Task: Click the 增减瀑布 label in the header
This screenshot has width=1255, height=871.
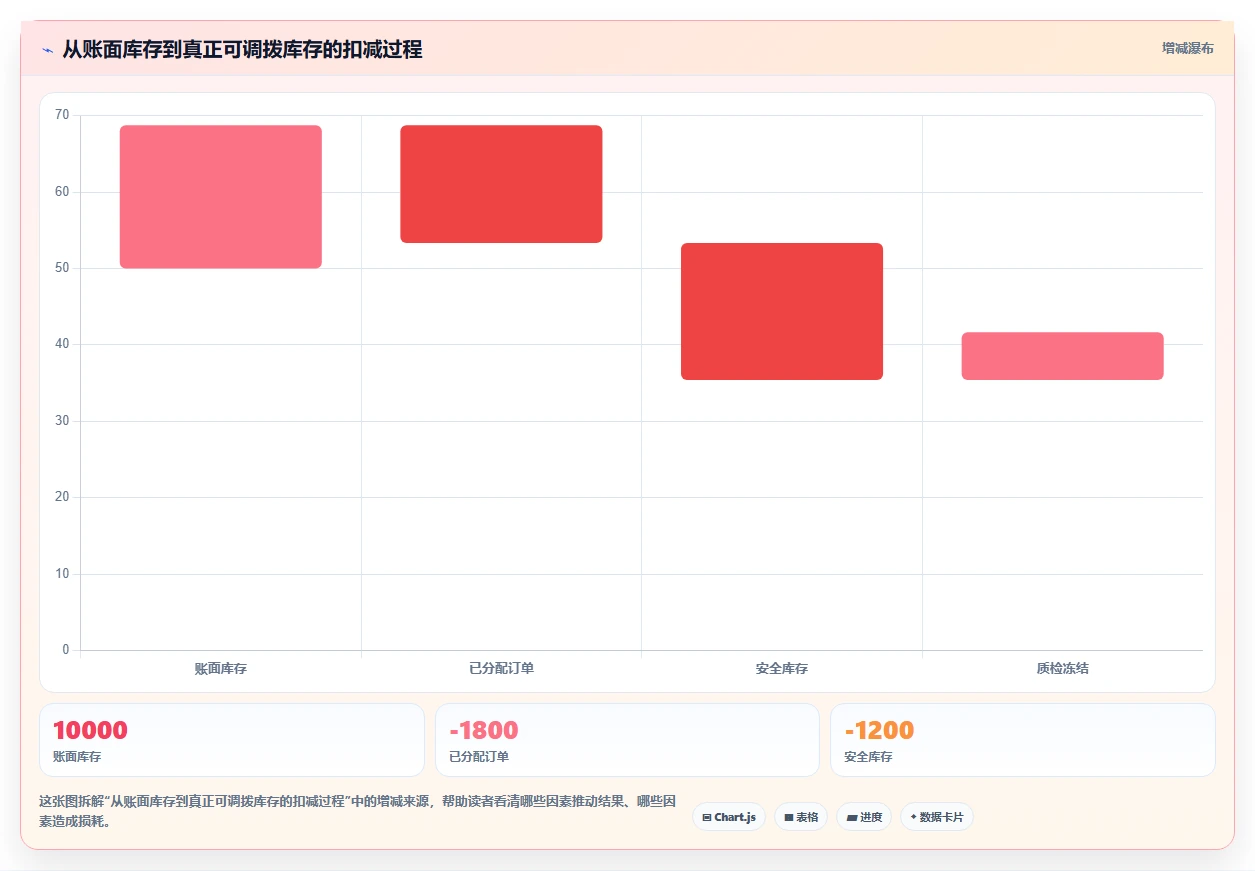Action: 1187,48
